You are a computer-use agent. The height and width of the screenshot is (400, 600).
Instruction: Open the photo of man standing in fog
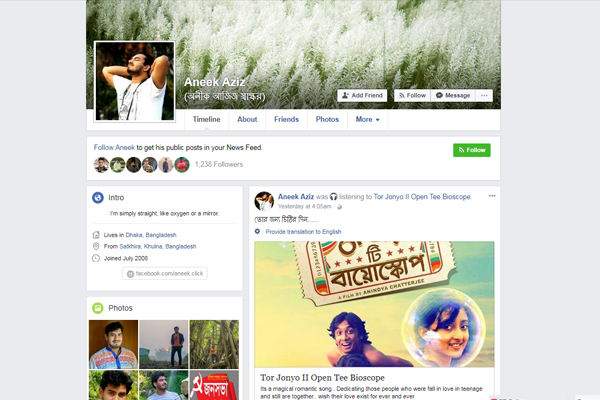point(164,344)
